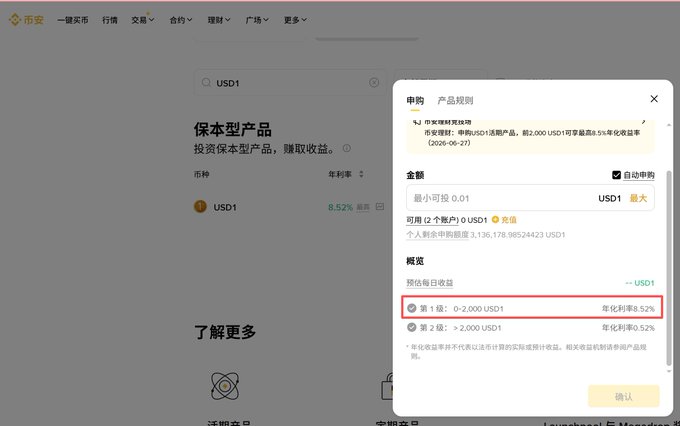Viewport: 680px width, 426px height.
Task: Click the dialog scrollbar
Action: pos(668,268)
